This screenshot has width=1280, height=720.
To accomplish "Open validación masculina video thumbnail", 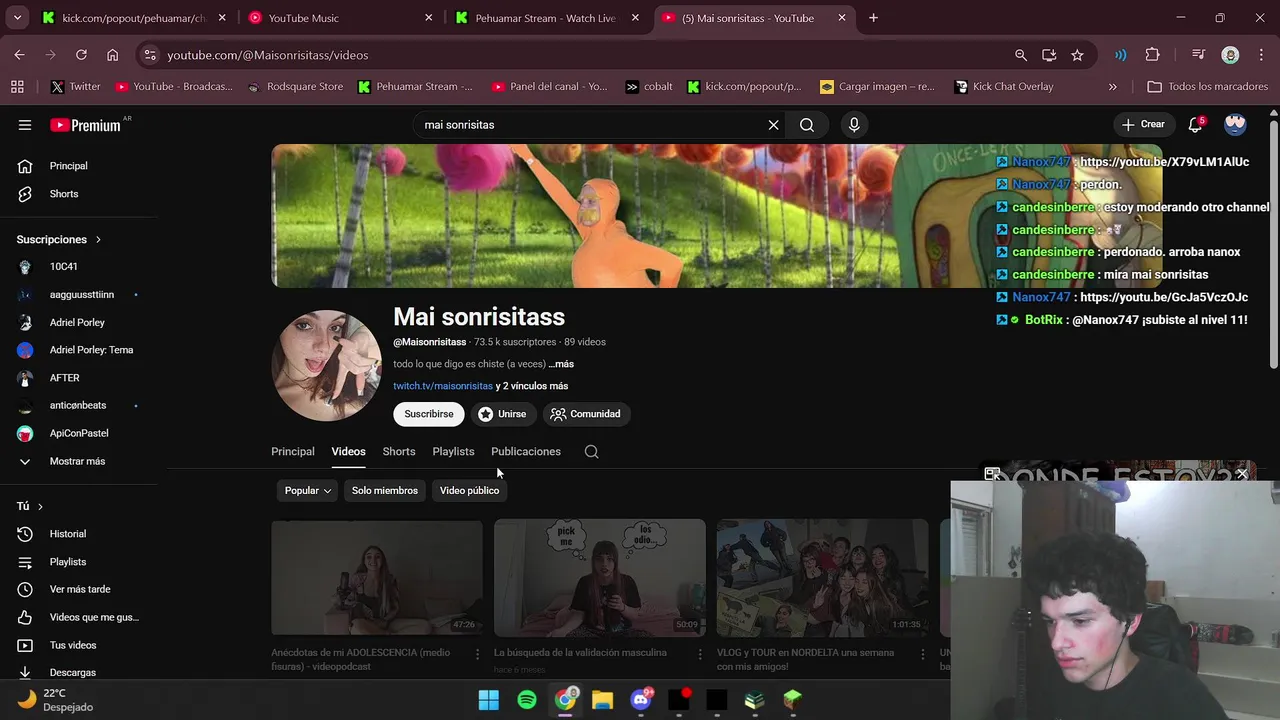I will [600, 577].
